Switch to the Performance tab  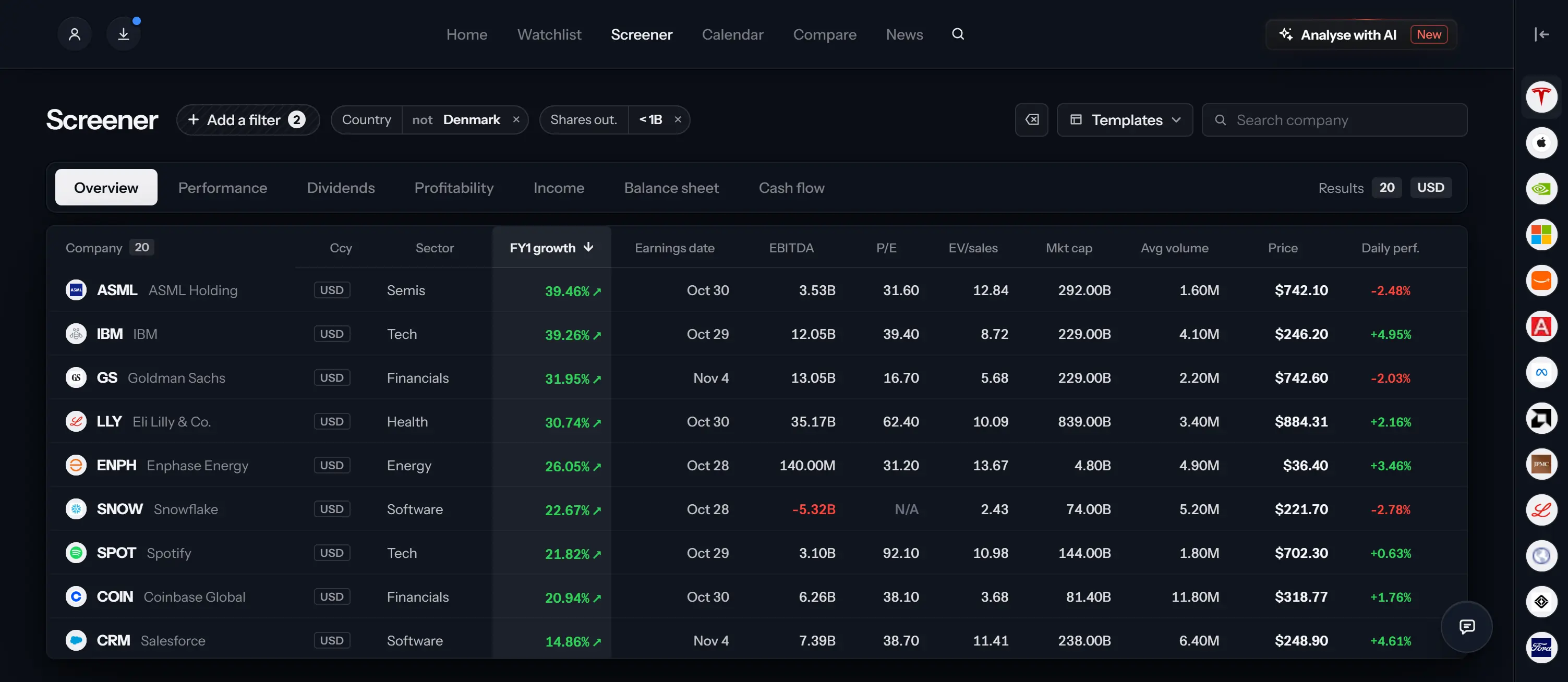coord(223,187)
